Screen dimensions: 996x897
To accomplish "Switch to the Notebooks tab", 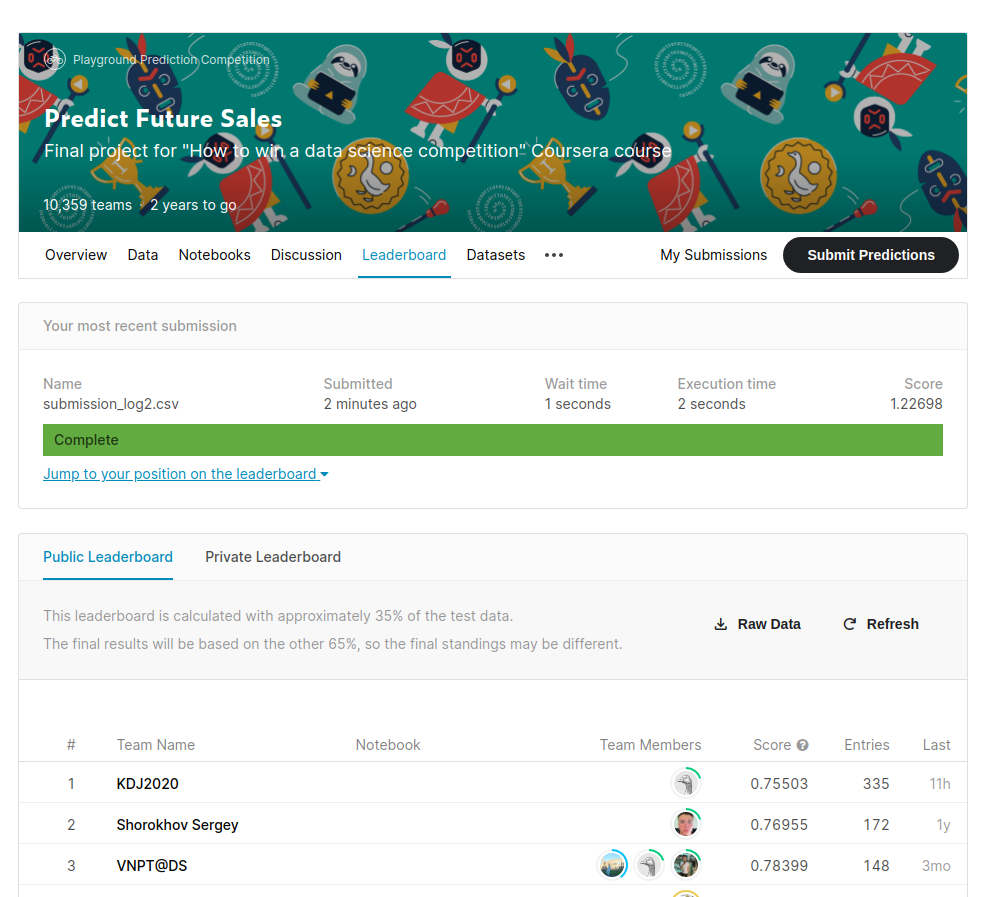I will tap(215, 255).
